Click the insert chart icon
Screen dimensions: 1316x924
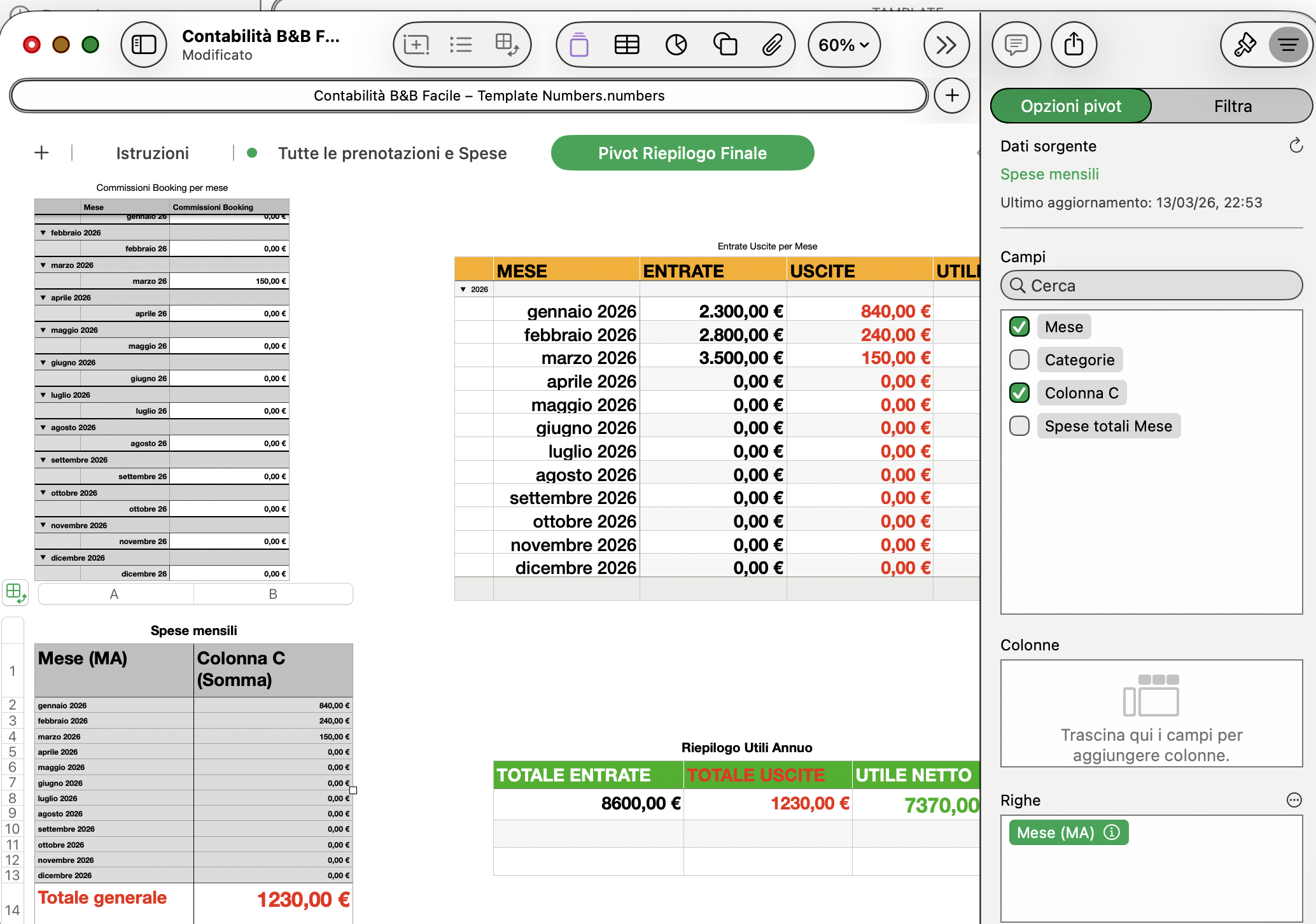[676, 45]
